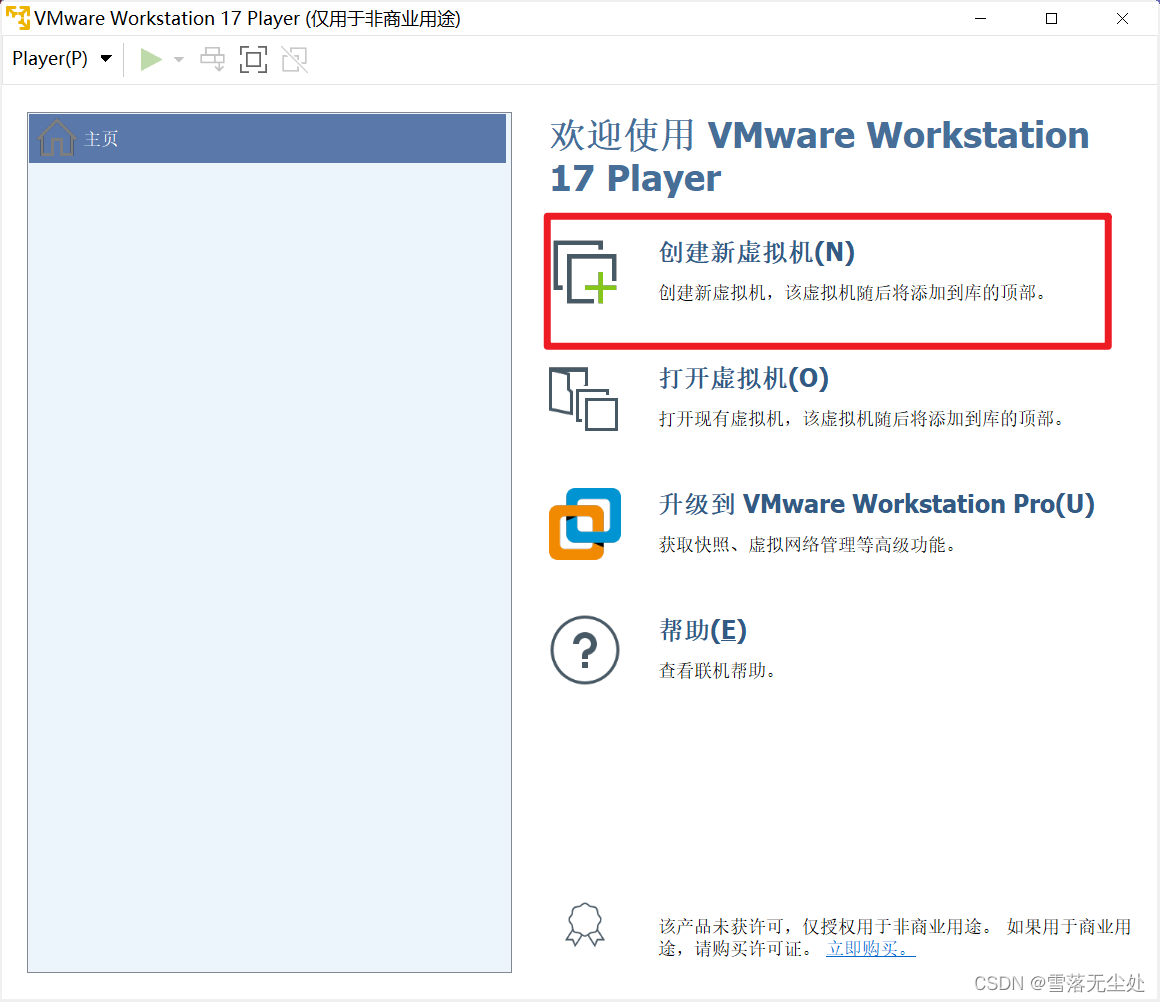Image resolution: width=1160 pixels, height=1002 pixels.
Task: Click text 获取快照、虚拟网络管理等高级功能
Action: [x=807, y=545]
